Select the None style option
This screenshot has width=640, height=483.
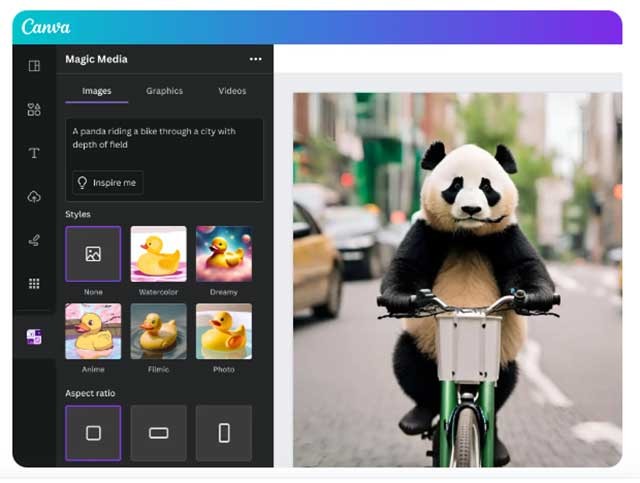click(x=93, y=254)
